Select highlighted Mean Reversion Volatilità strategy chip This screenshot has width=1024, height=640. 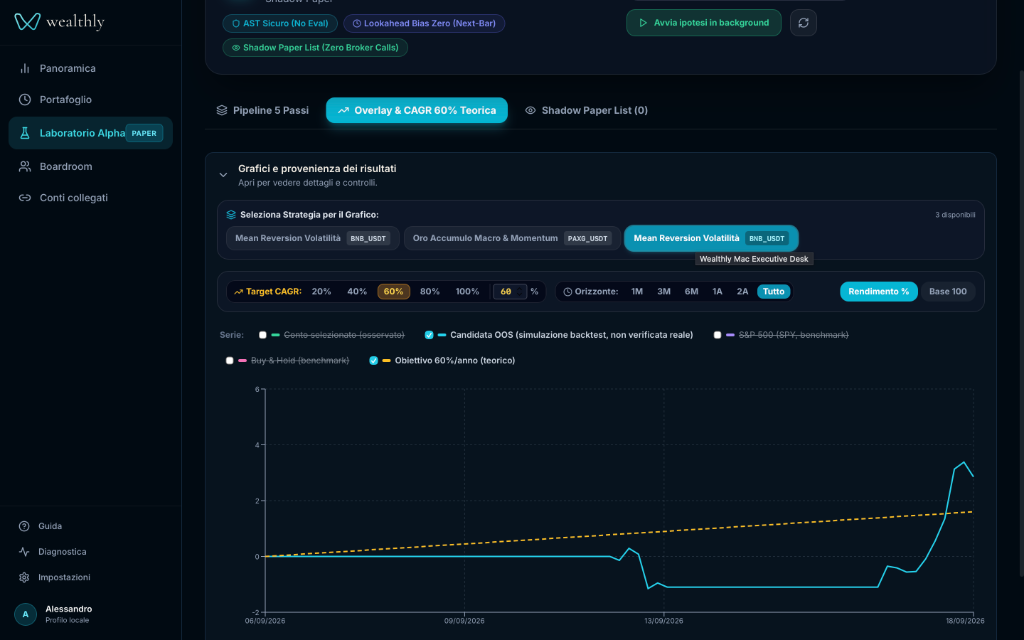pyautogui.click(x=711, y=238)
